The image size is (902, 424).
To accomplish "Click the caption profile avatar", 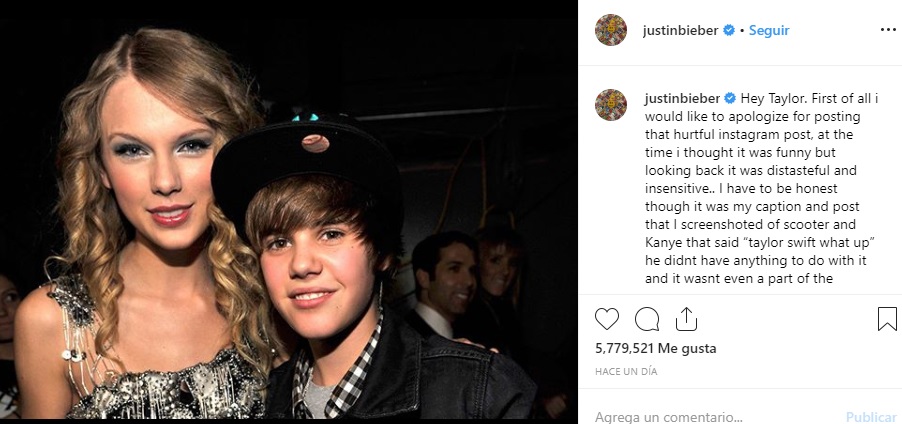I will (x=610, y=105).
